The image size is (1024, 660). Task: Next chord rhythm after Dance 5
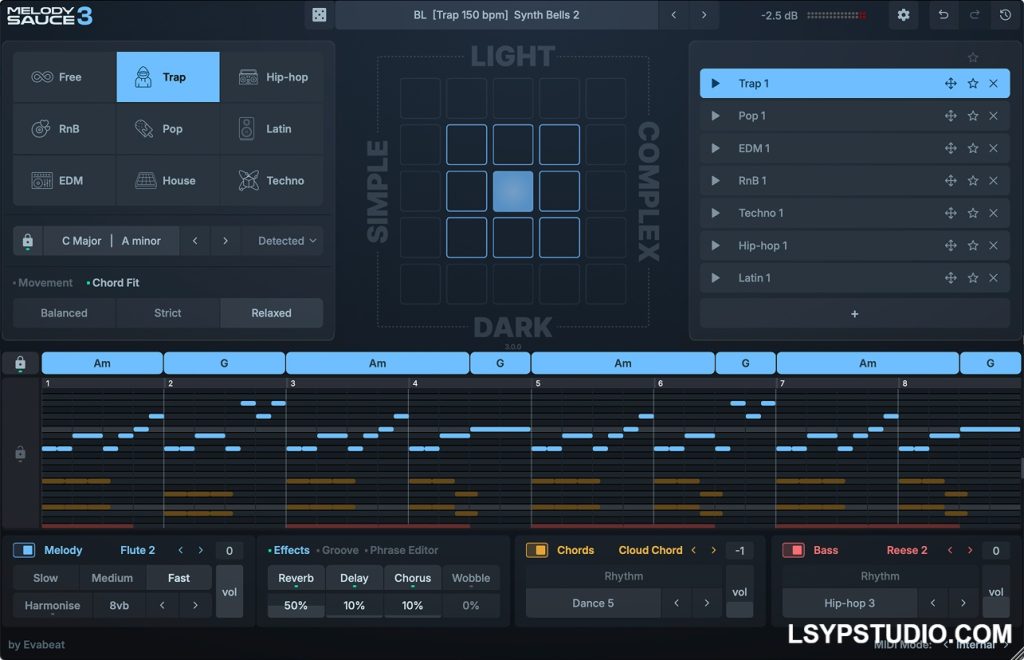click(x=707, y=603)
